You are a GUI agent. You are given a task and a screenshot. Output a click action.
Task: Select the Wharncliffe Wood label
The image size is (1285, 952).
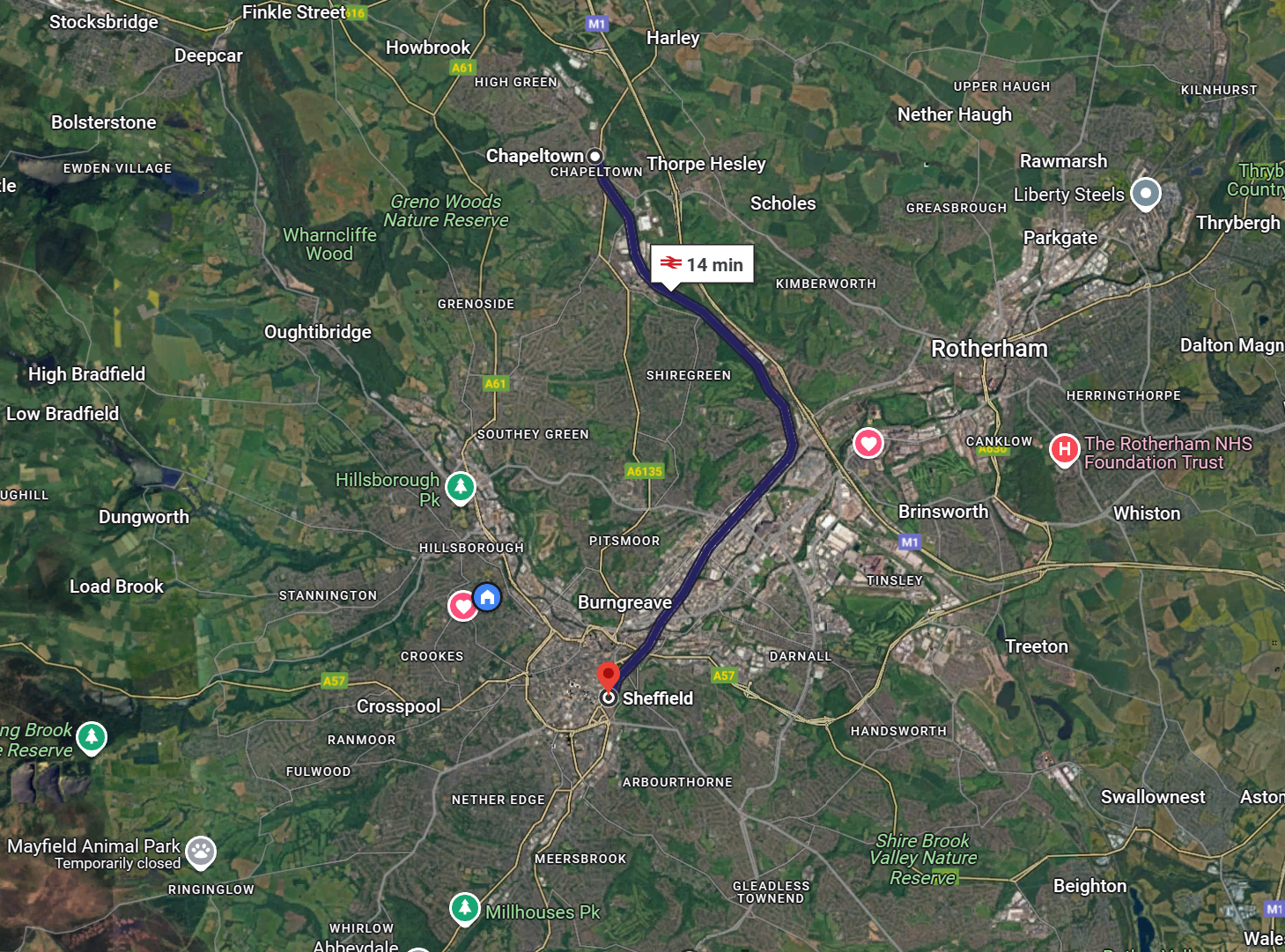[x=329, y=244]
